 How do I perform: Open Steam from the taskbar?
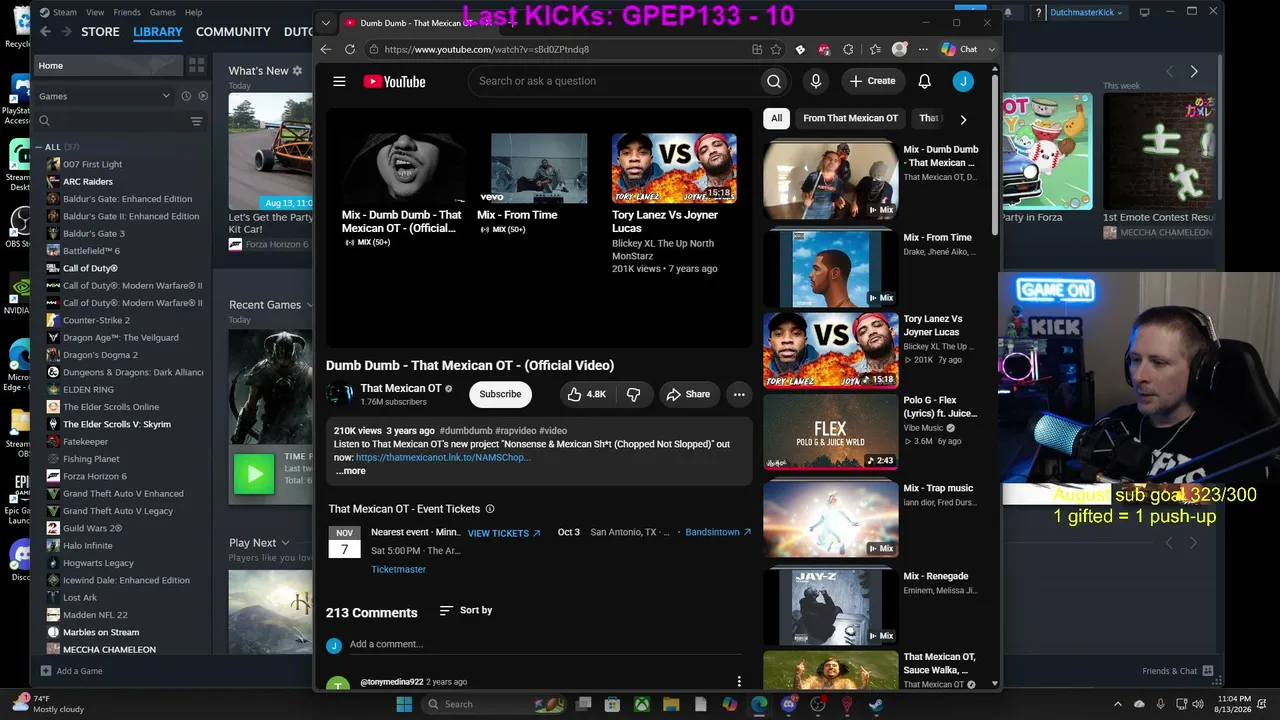[x=876, y=704]
